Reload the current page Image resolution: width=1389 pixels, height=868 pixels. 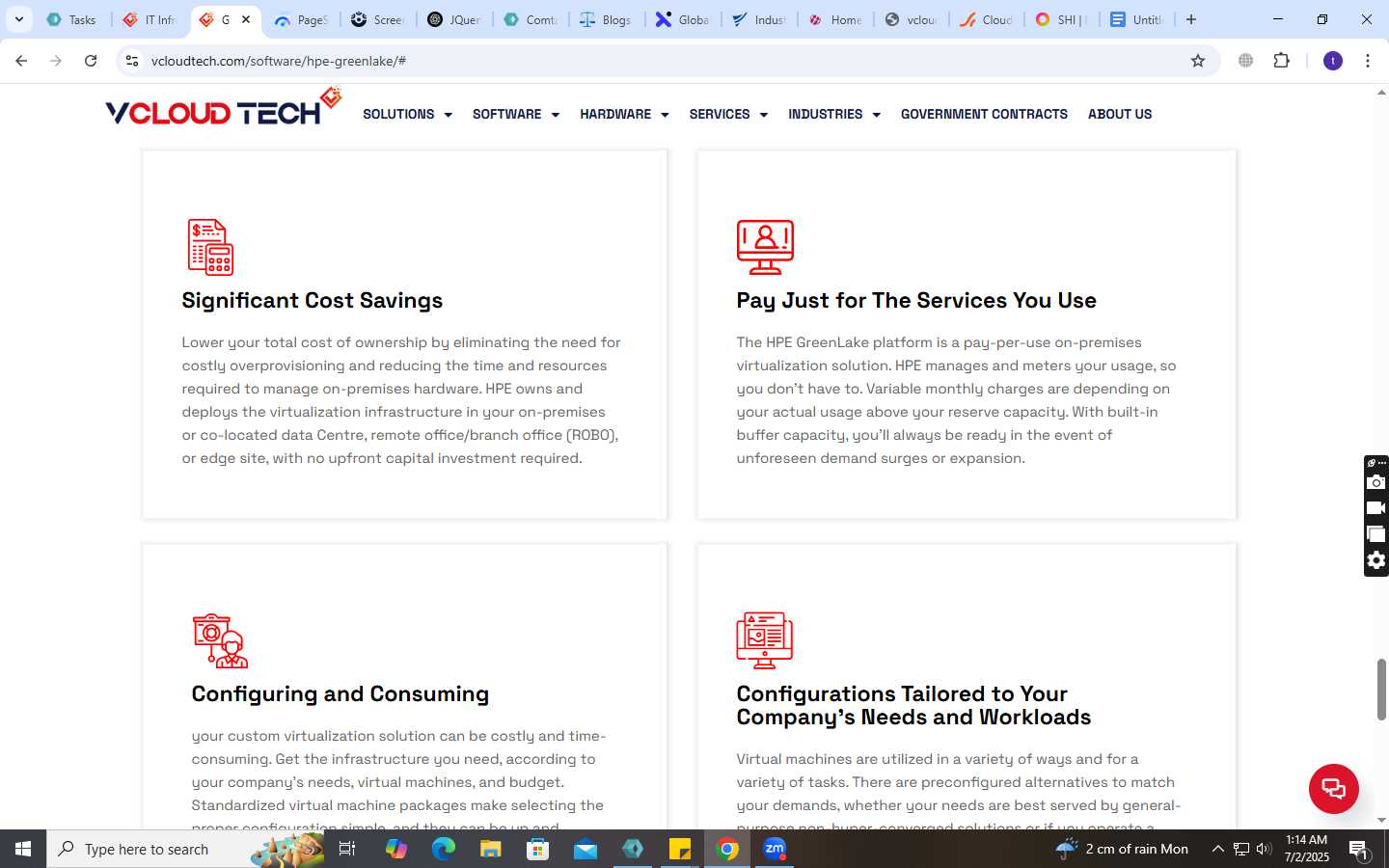(x=91, y=61)
